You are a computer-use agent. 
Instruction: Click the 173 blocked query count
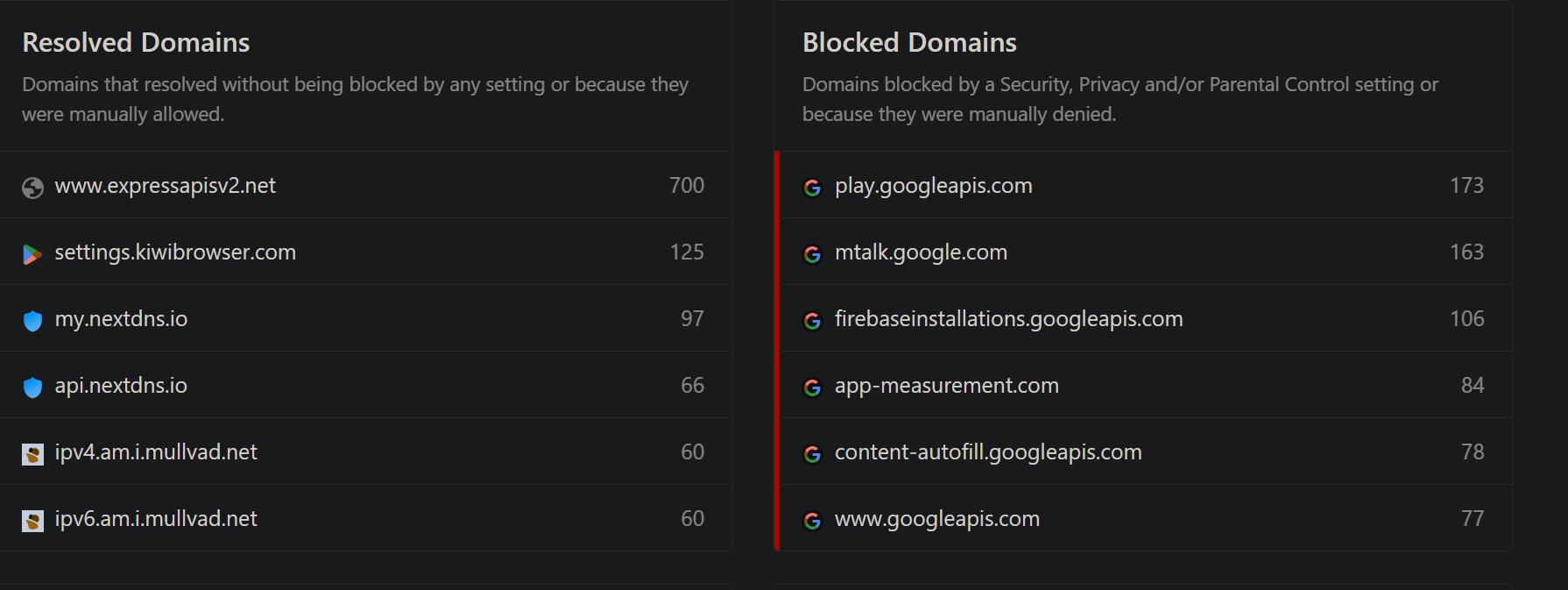tap(1466, 186)
